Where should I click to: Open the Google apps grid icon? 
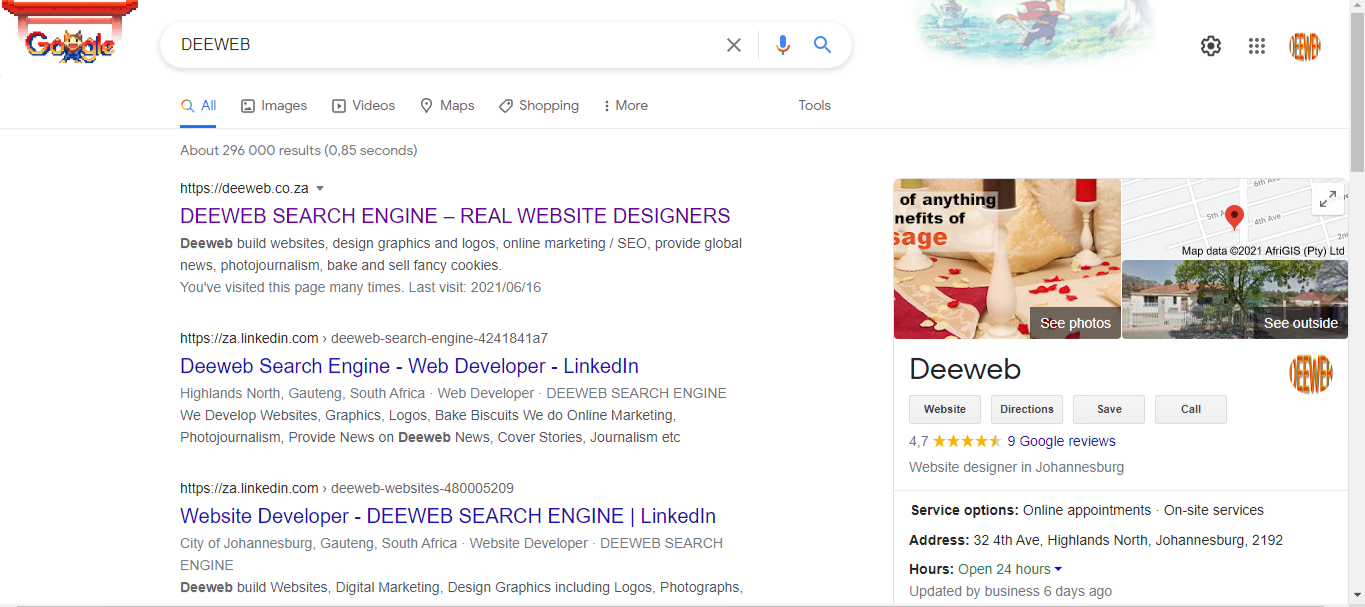click(x=1257, y=46)
